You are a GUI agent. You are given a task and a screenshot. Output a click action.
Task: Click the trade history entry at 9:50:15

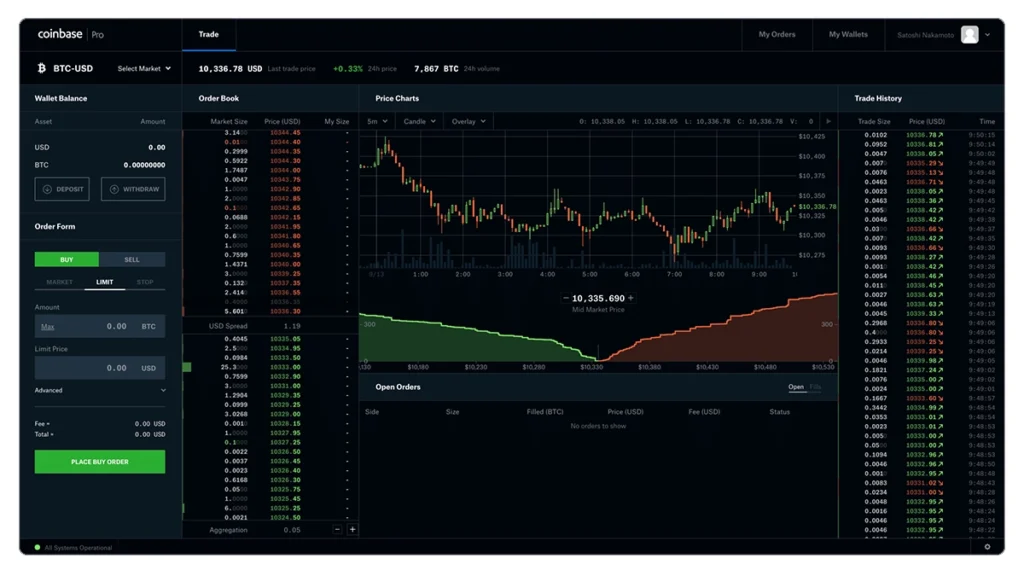pyautogui.click(x=921, y=135)
